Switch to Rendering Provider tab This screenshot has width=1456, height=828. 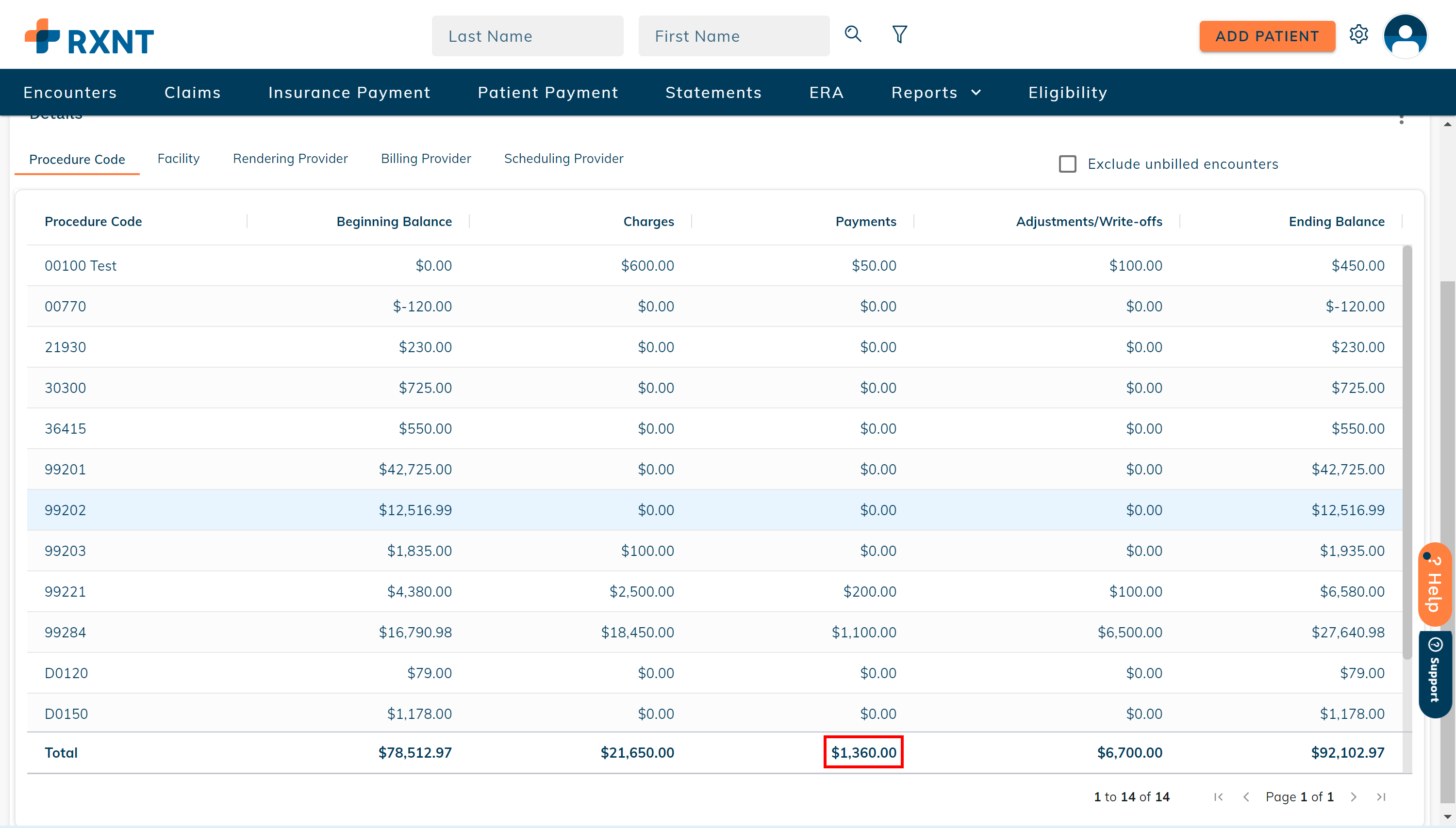(290, 159)
